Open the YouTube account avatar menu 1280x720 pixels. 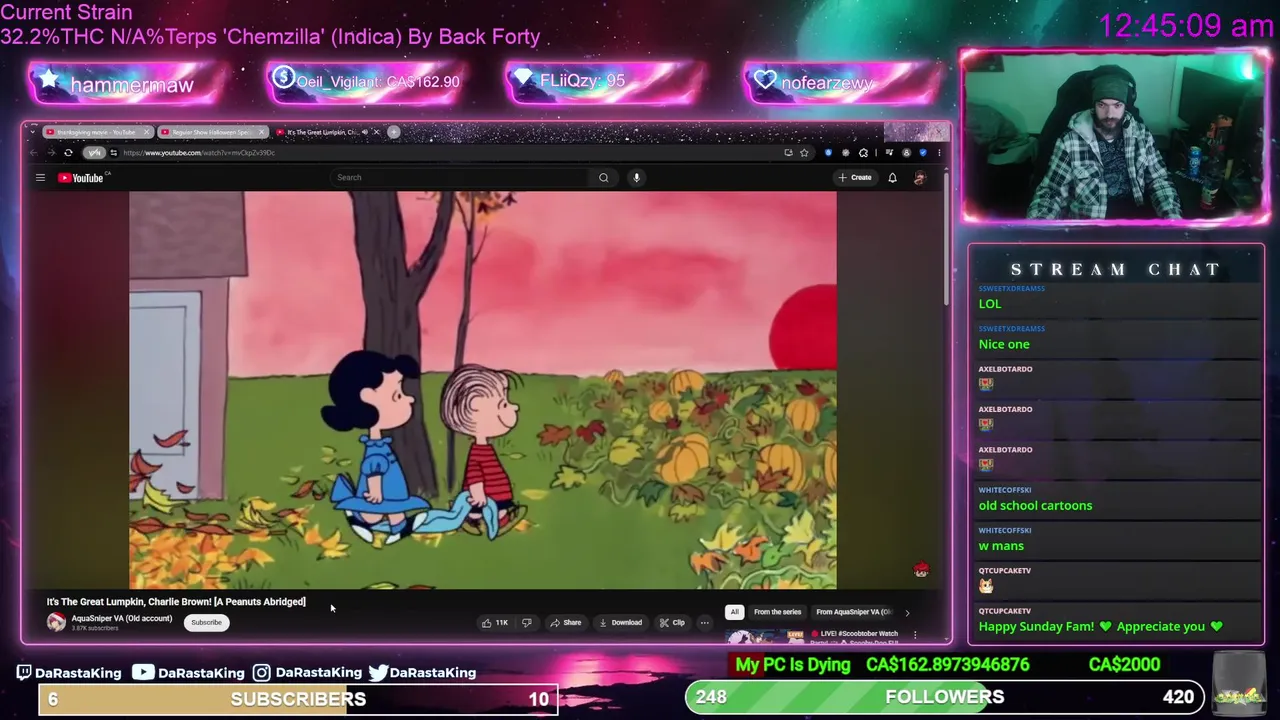coord(919,178)
